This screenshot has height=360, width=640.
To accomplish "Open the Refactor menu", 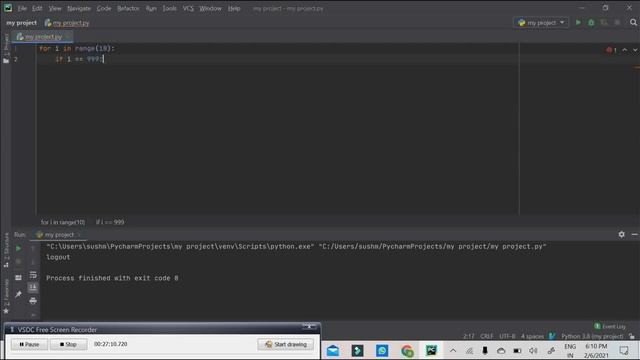I will (128, 8).
